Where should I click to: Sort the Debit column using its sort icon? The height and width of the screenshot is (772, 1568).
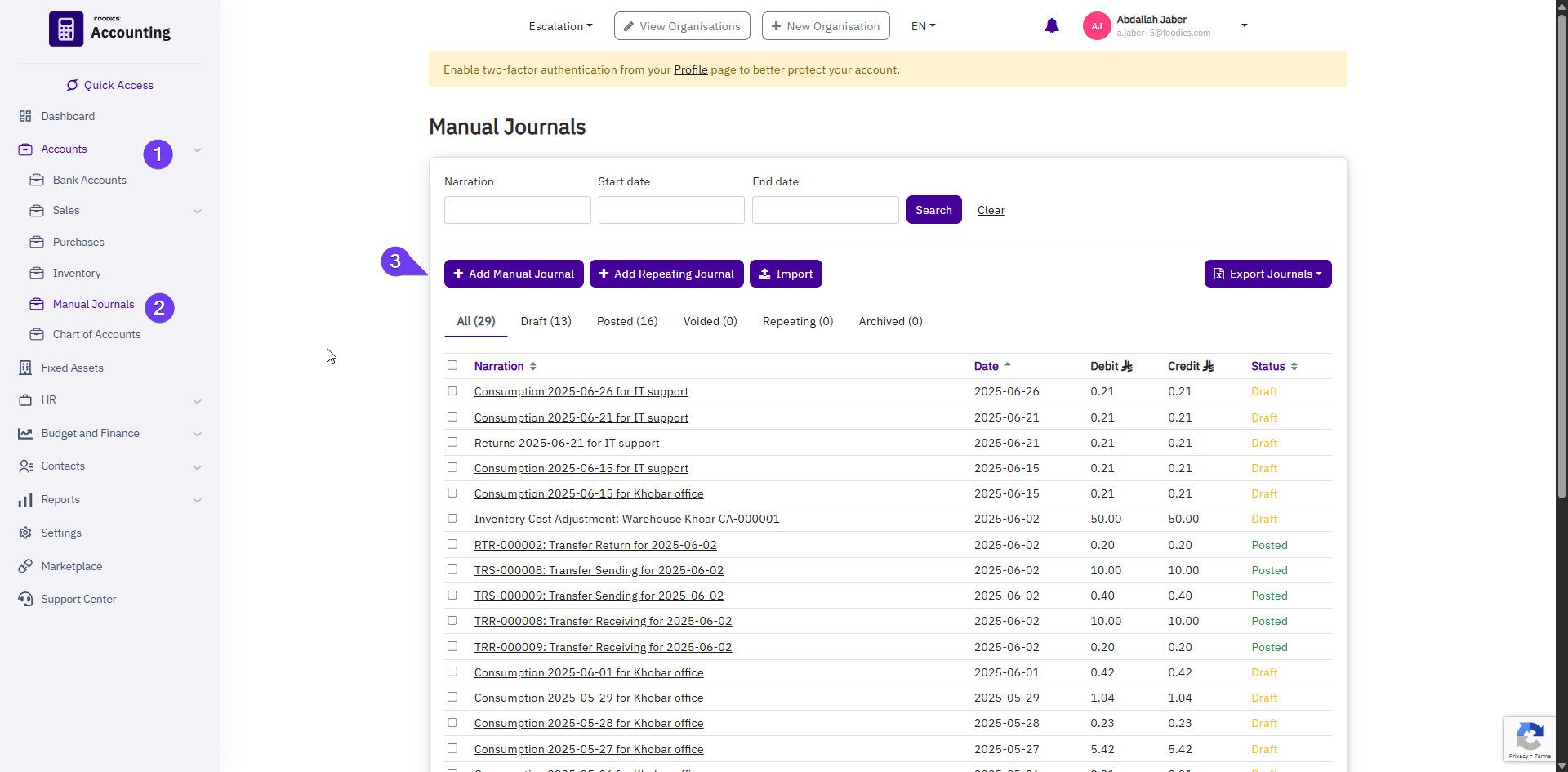click(1127, 366)
